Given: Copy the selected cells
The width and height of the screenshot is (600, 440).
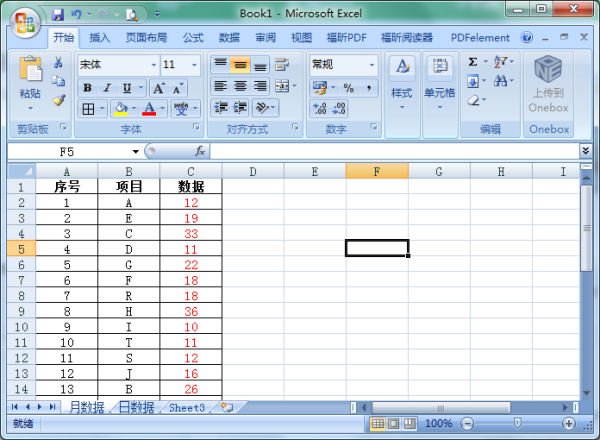Looking at the screenshot, I should point(59,81).
